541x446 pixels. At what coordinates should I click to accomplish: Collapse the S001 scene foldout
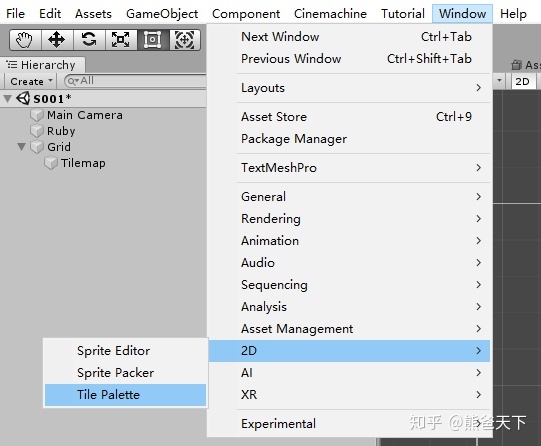(x=8, y=99)
